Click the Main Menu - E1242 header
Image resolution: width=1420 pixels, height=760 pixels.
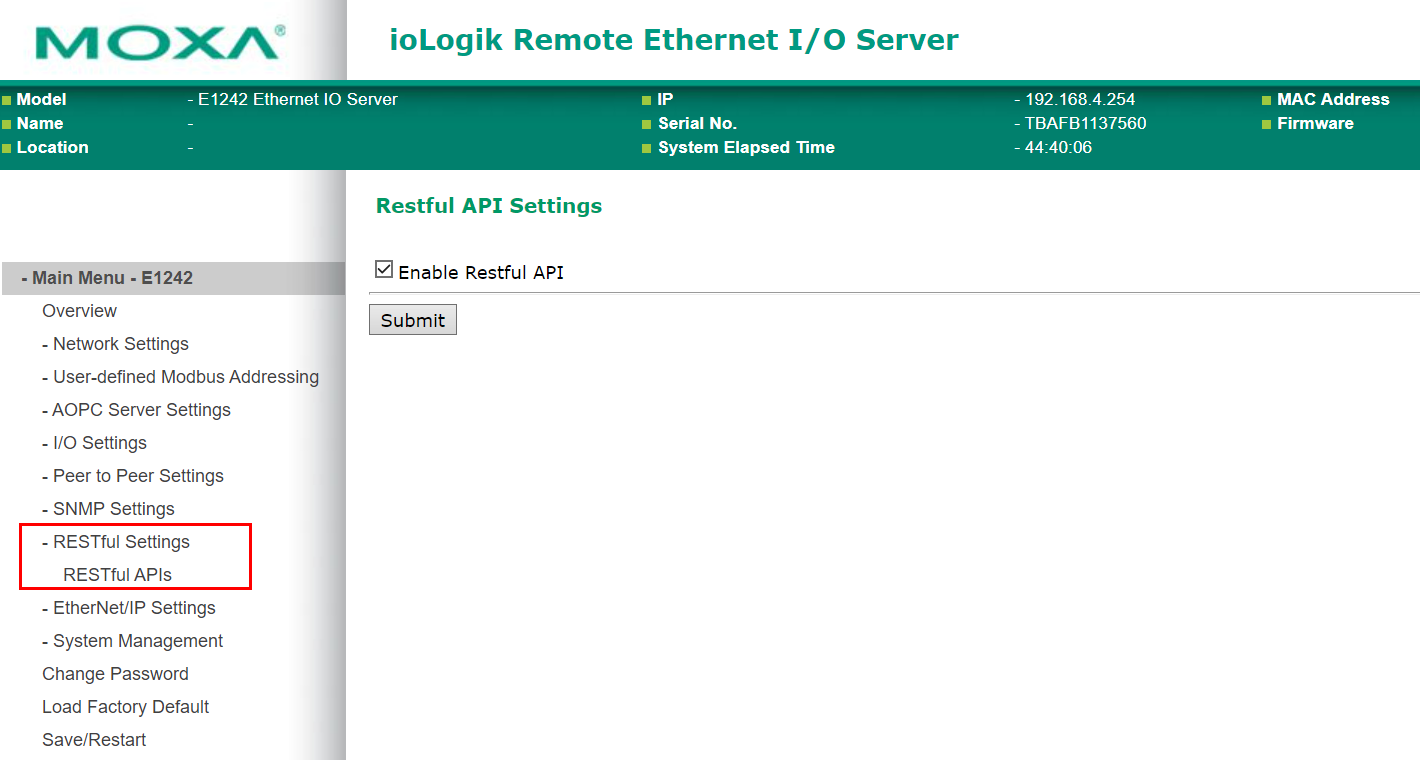click(x=173, y=278)
